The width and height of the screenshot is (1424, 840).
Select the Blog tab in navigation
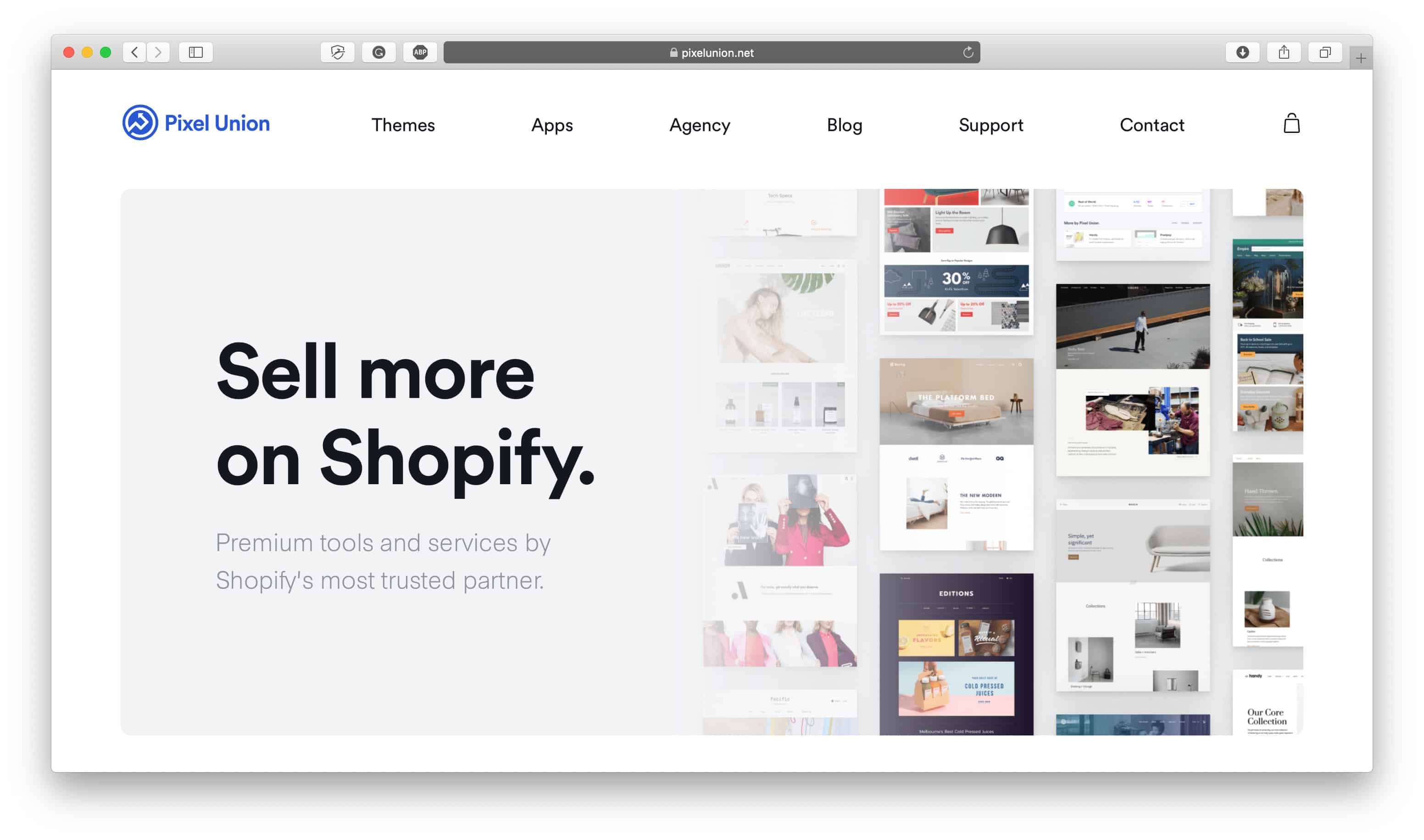point(843,124)
